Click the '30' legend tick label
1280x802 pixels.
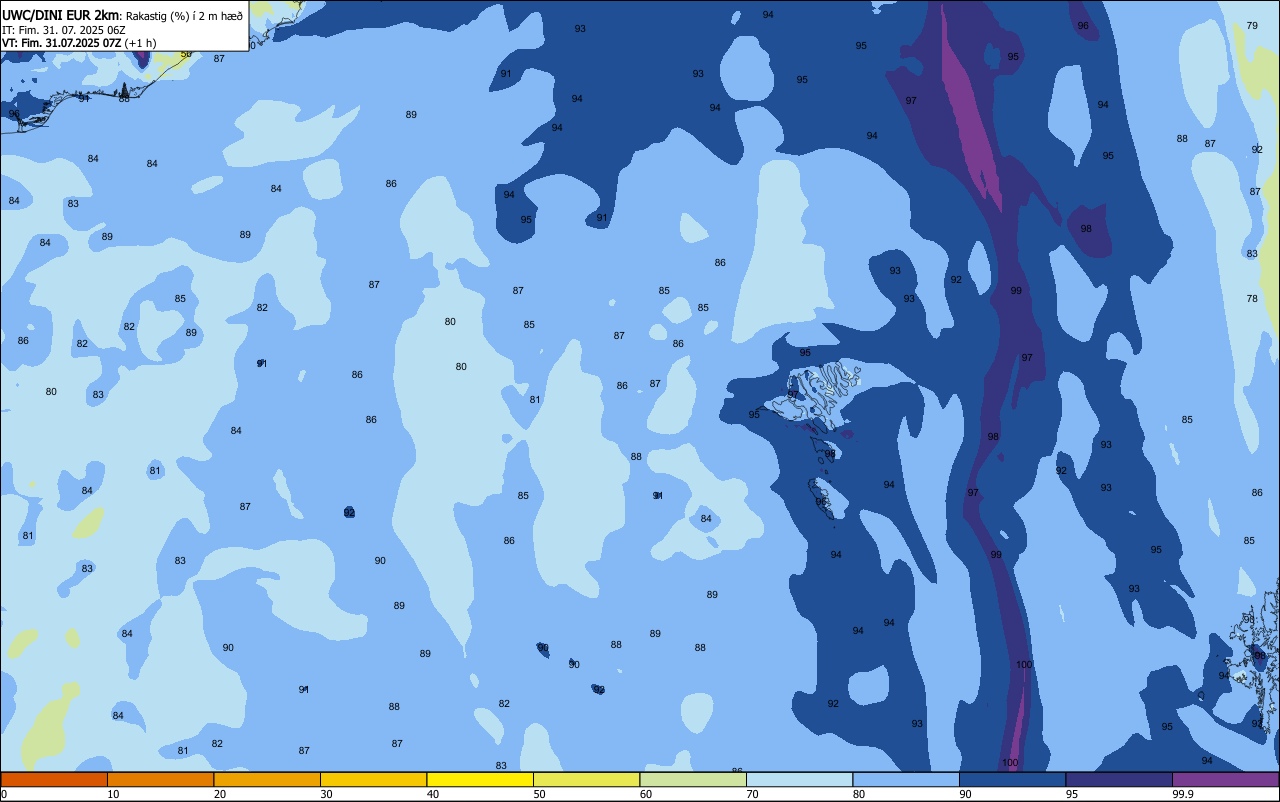pos(326,794)
